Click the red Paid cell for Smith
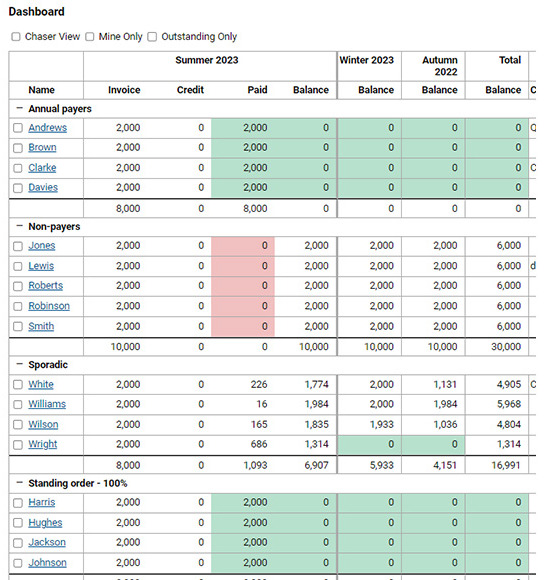Screen dimensions: 544x580 [x=243, y=326]
